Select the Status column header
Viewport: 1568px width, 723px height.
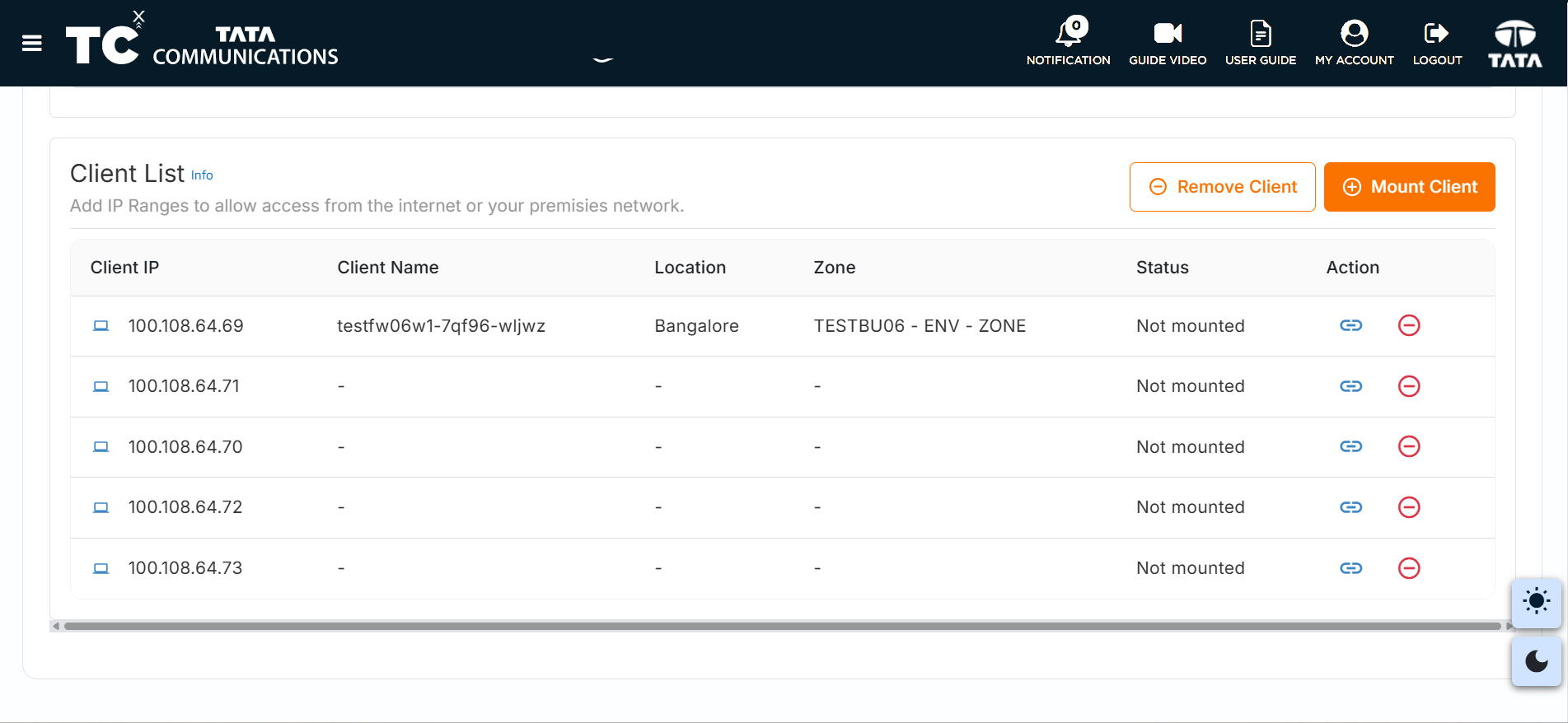(1163, 268)
